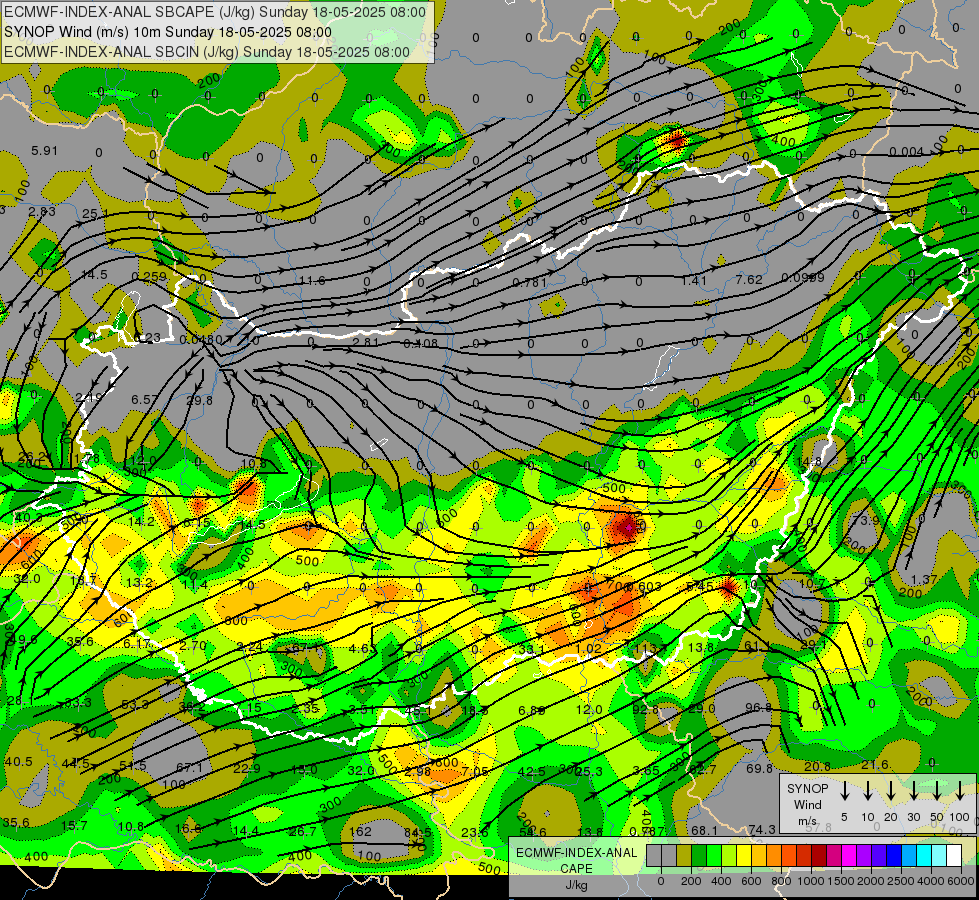979x900 pixels.
Task: Choose the cyan swatch in the CAPE legend
Action: coord(924,856)
